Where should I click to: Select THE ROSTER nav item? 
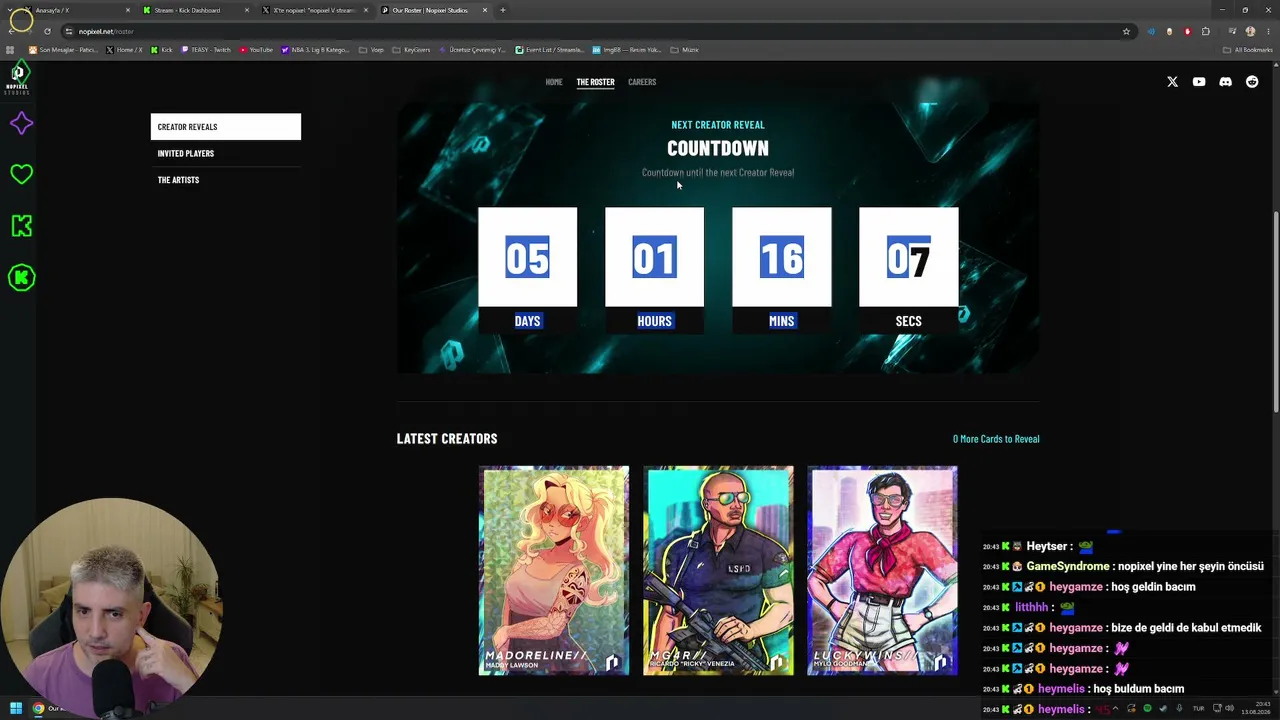click(x=595, y=82)
